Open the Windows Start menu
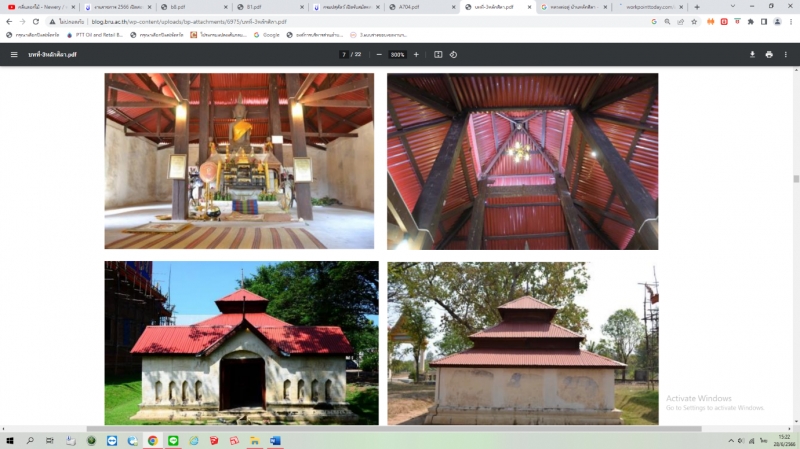This screenshot has width=800, height=449. [x=9, y=441]
